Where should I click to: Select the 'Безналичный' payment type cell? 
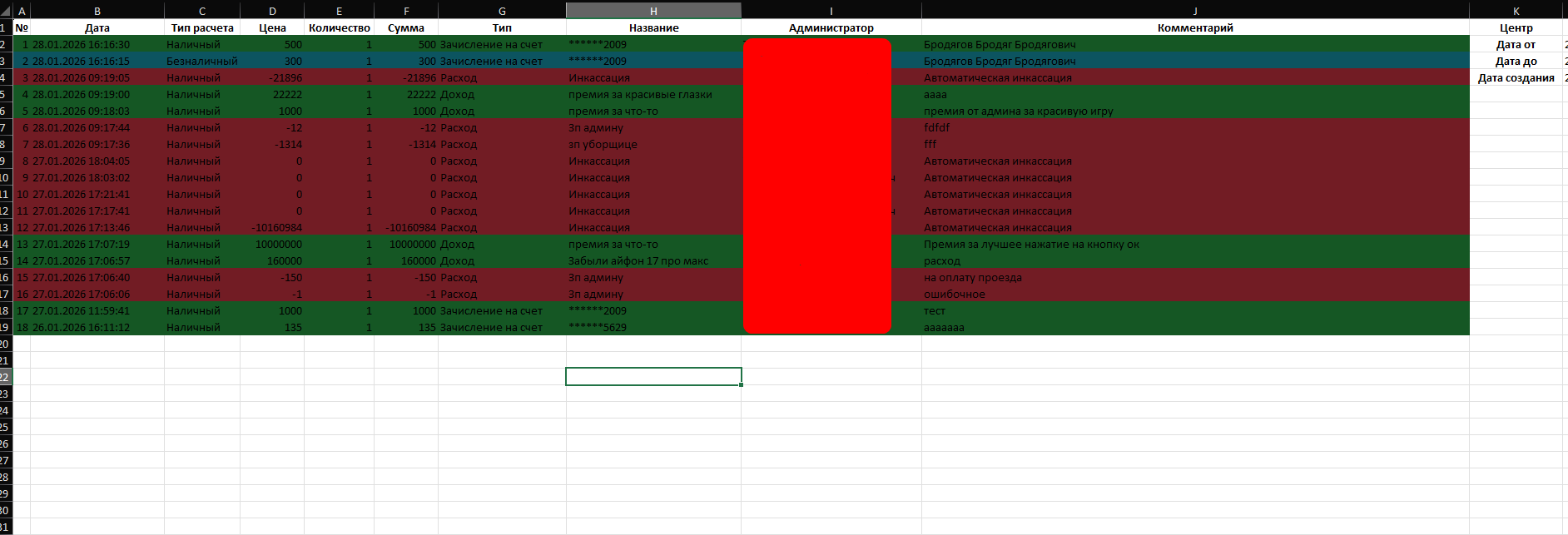[x=202, y=61]
